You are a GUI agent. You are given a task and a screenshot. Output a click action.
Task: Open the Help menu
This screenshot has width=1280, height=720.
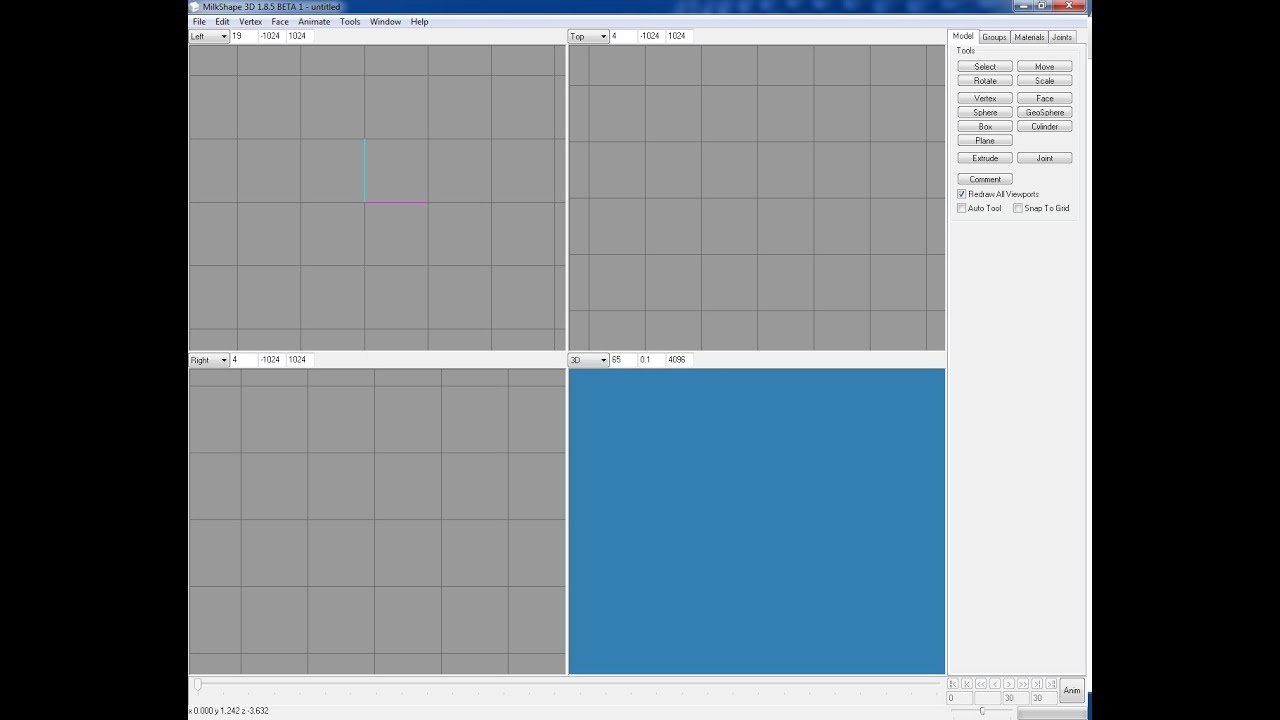pos(419,21)
